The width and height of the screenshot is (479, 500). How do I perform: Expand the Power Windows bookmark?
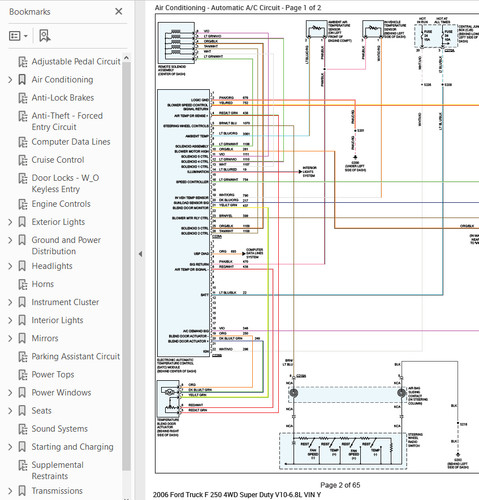10,393
